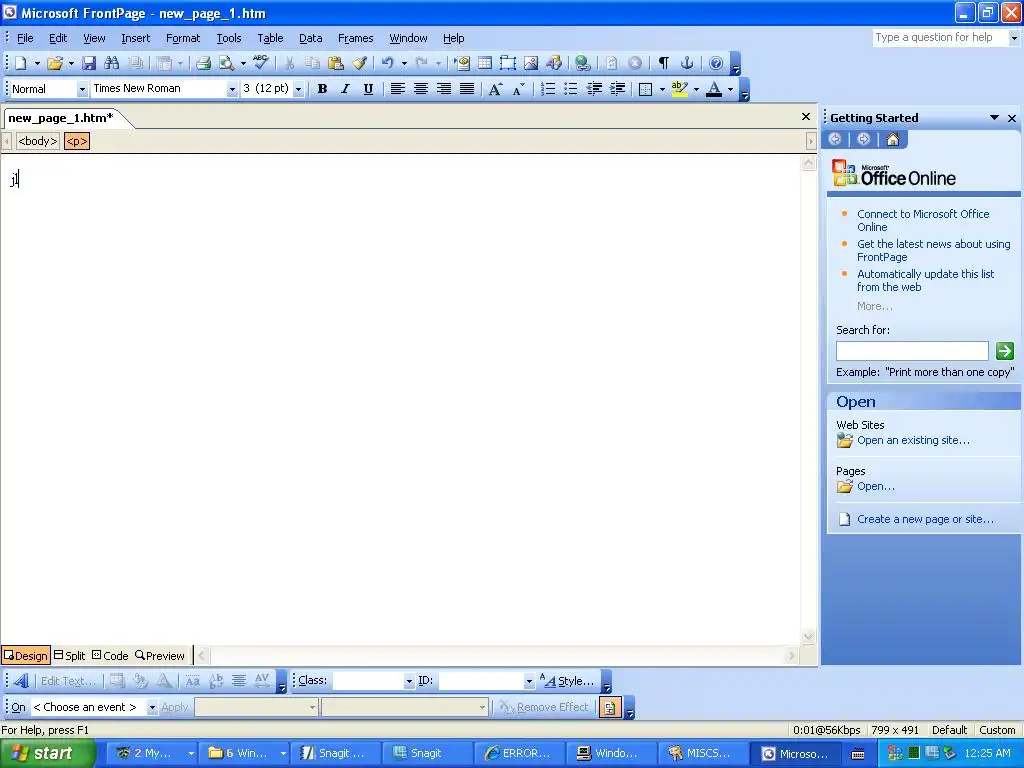Open the Insert menu

[135, 38]
